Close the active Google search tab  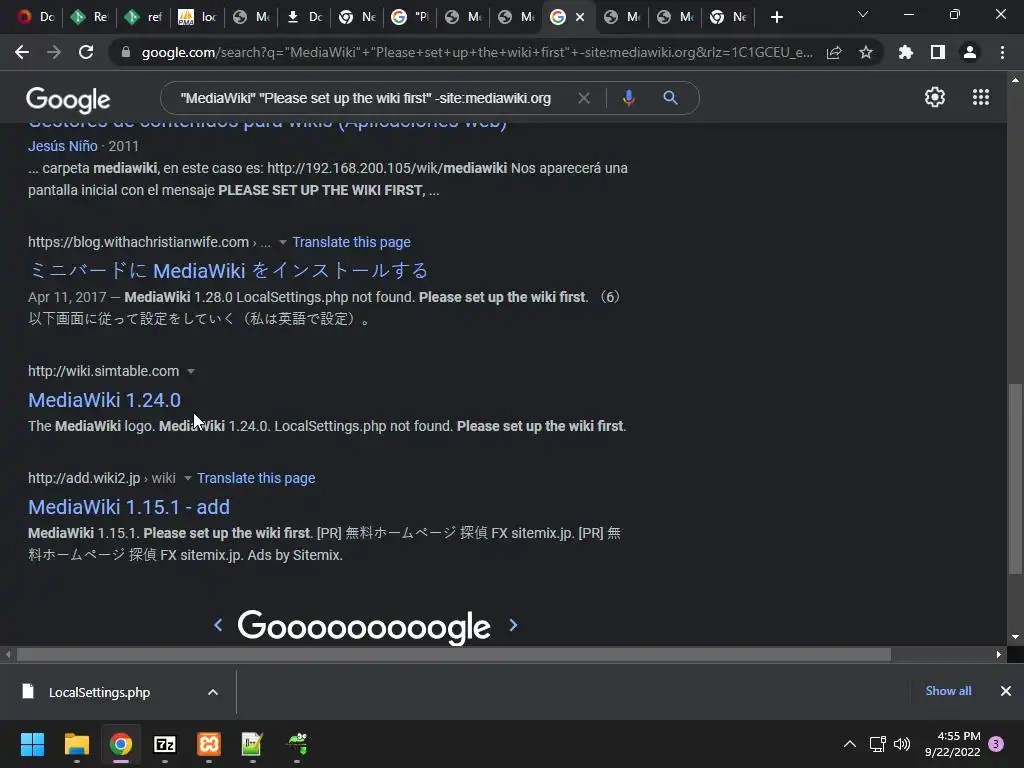click(580, 17)
